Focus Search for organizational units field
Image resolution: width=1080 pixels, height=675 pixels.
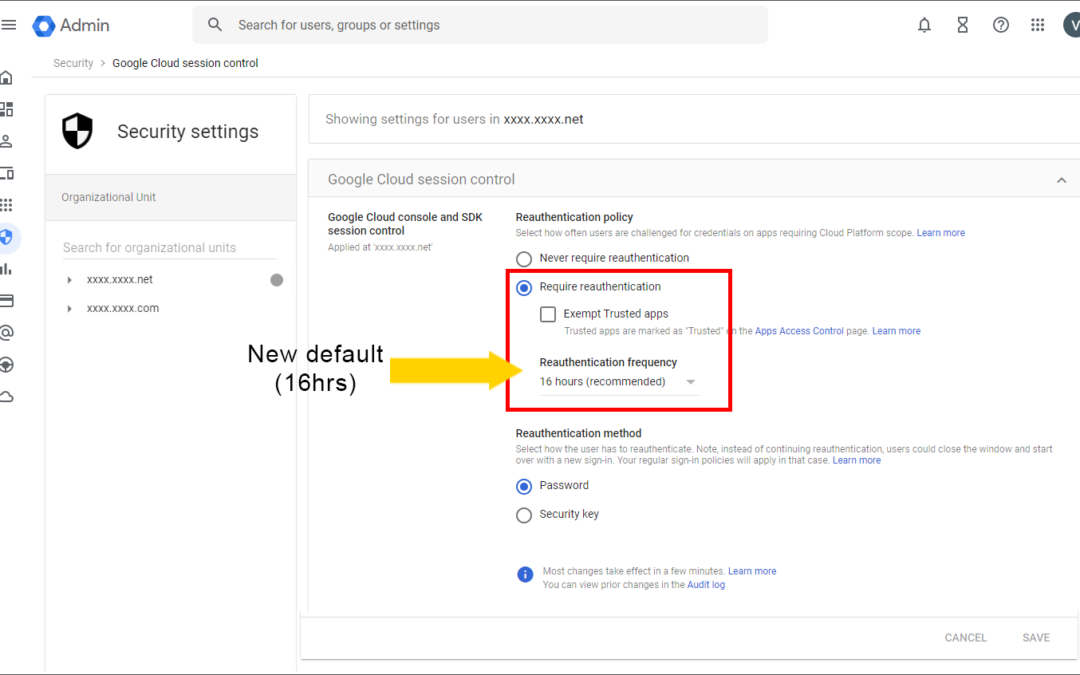tap(169, 247)
